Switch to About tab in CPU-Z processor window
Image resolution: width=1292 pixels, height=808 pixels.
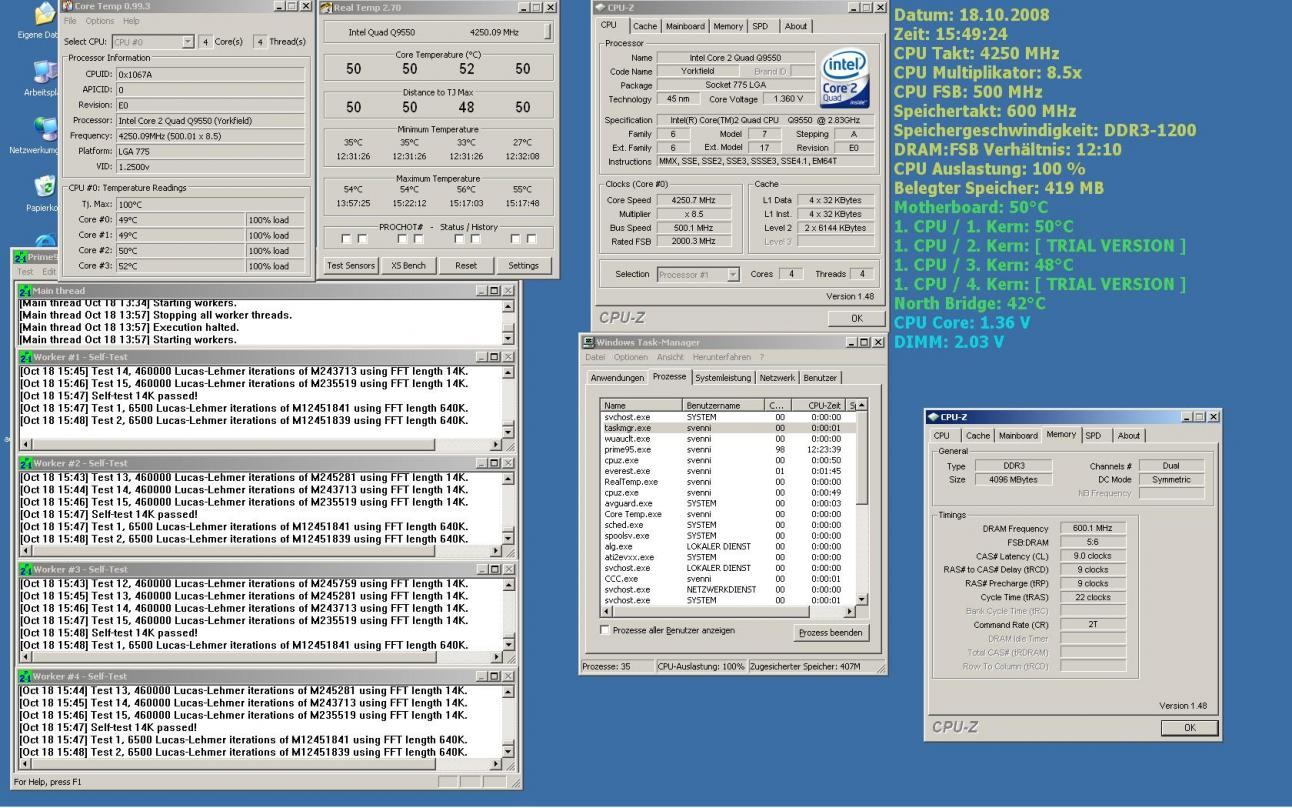click(x=796, y=27)
